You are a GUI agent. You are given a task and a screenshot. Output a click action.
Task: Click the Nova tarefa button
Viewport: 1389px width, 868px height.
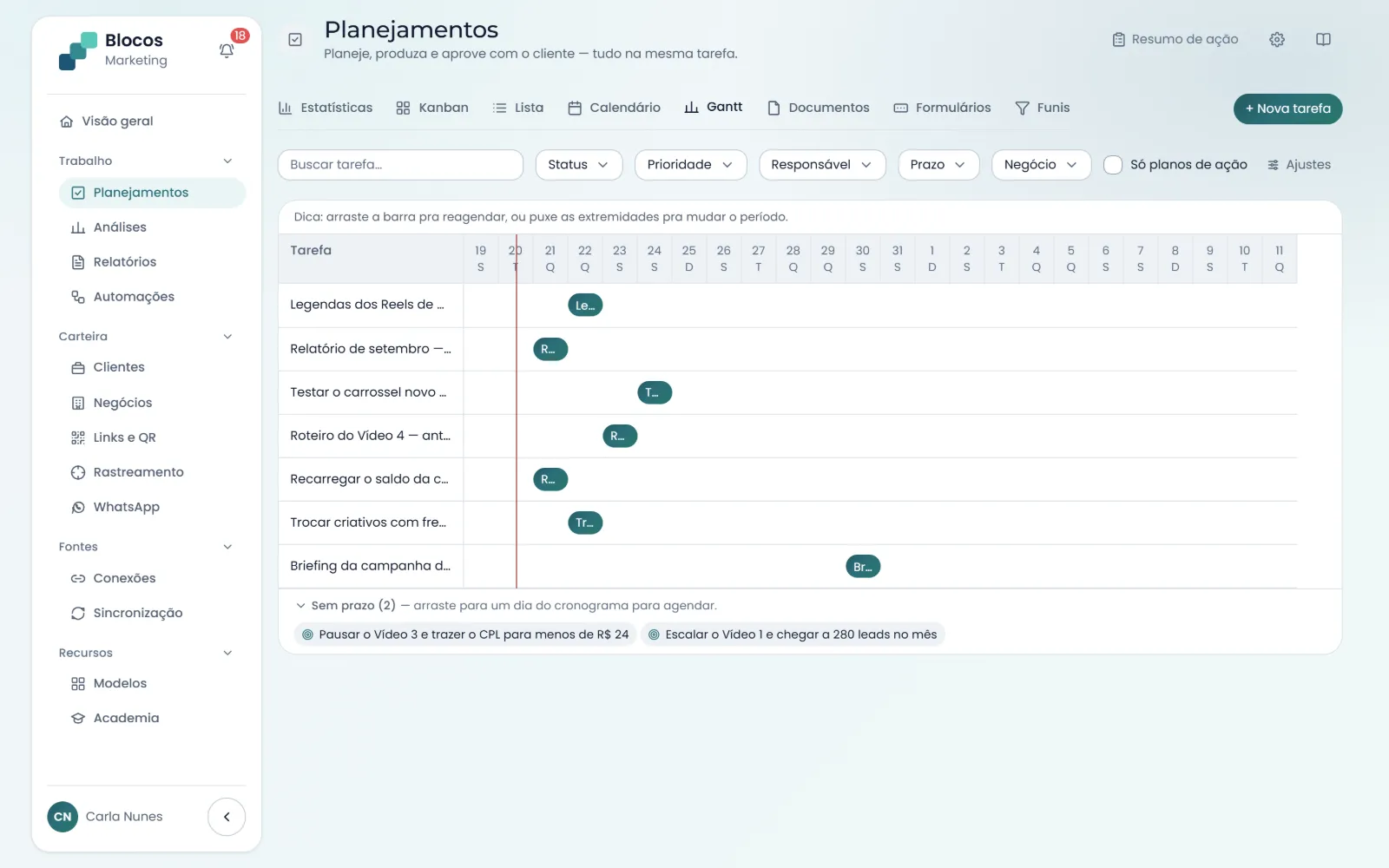1287,108
